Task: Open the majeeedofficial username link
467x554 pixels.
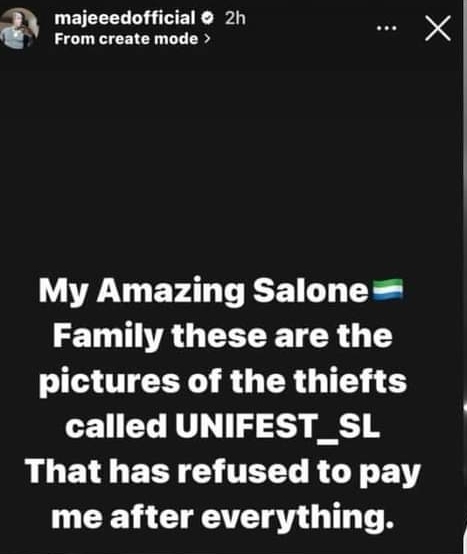Action: (x=124, y=18)
